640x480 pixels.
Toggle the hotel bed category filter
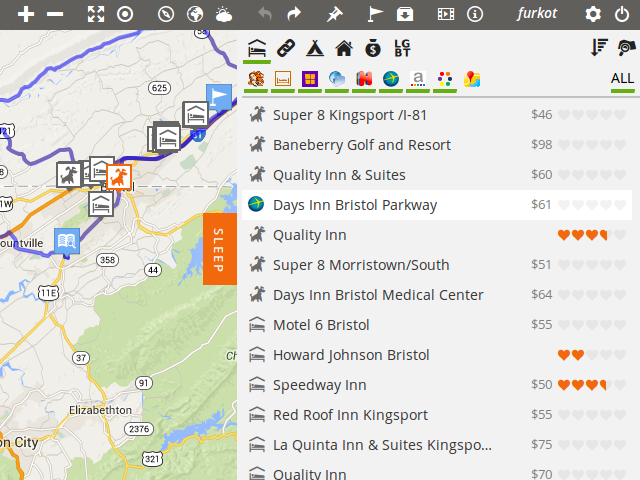[x=257, y=47]
